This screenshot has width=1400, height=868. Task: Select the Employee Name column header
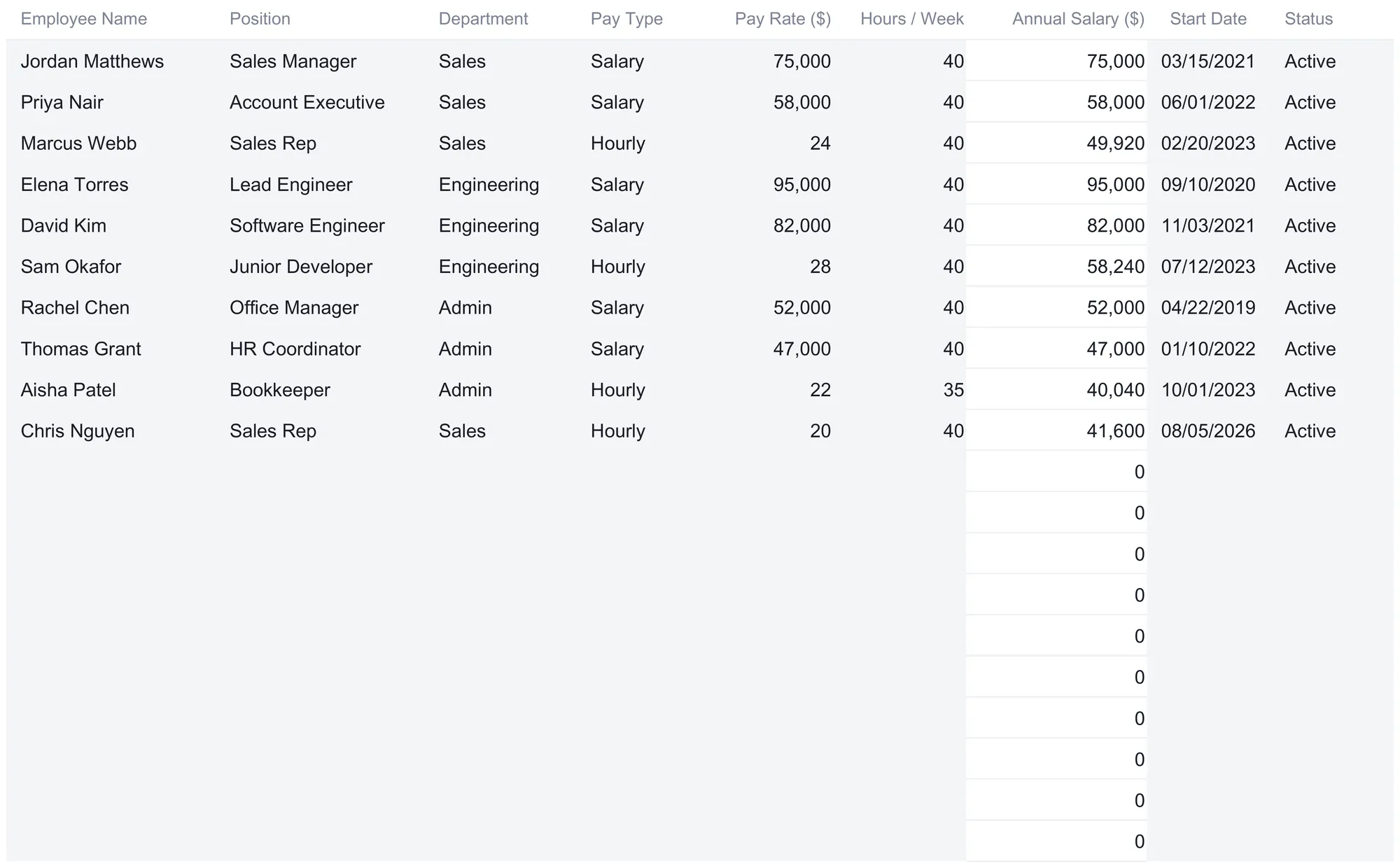click(84, 19)
